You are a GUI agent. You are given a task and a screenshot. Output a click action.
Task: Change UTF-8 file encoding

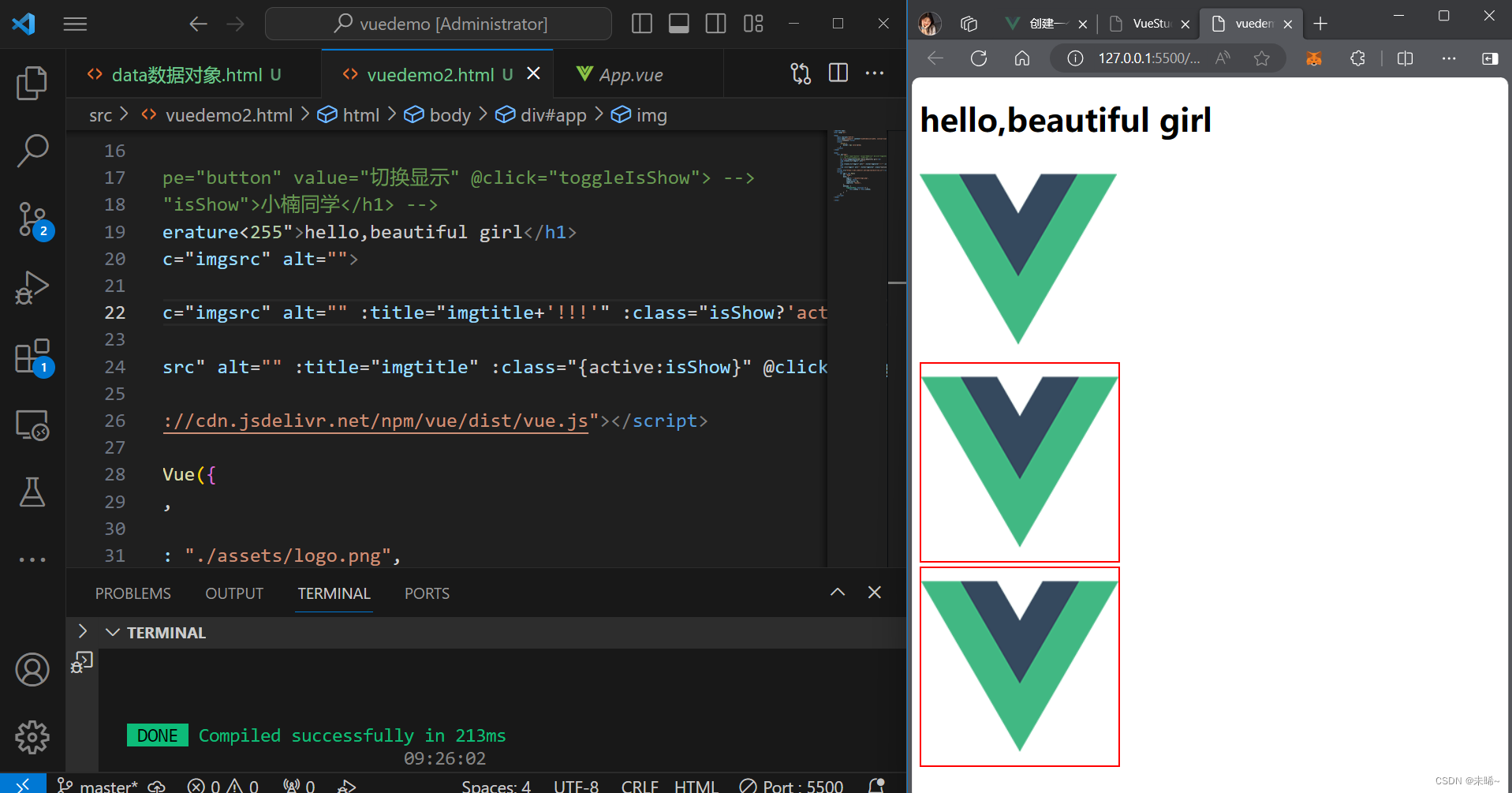[576, 786]
